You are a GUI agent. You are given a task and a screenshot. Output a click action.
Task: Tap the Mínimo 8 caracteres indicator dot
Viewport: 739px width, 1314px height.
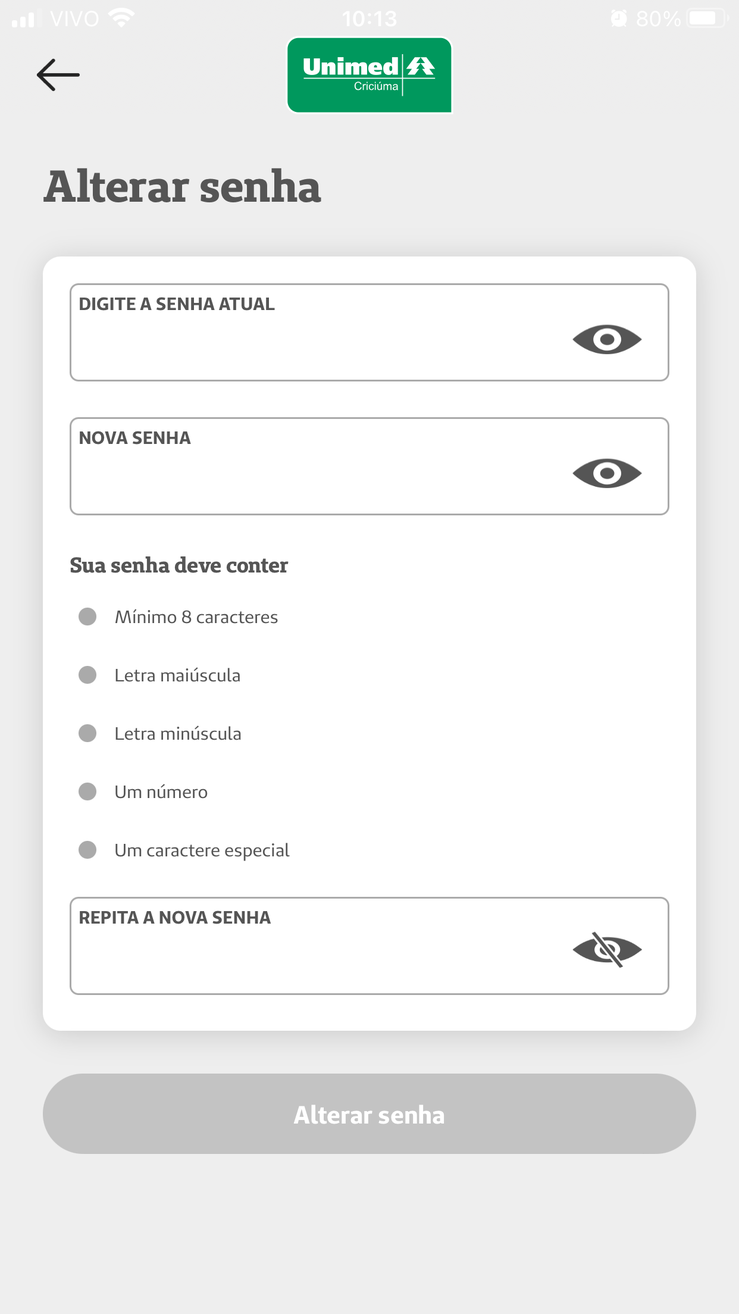[x=88, y=616]
